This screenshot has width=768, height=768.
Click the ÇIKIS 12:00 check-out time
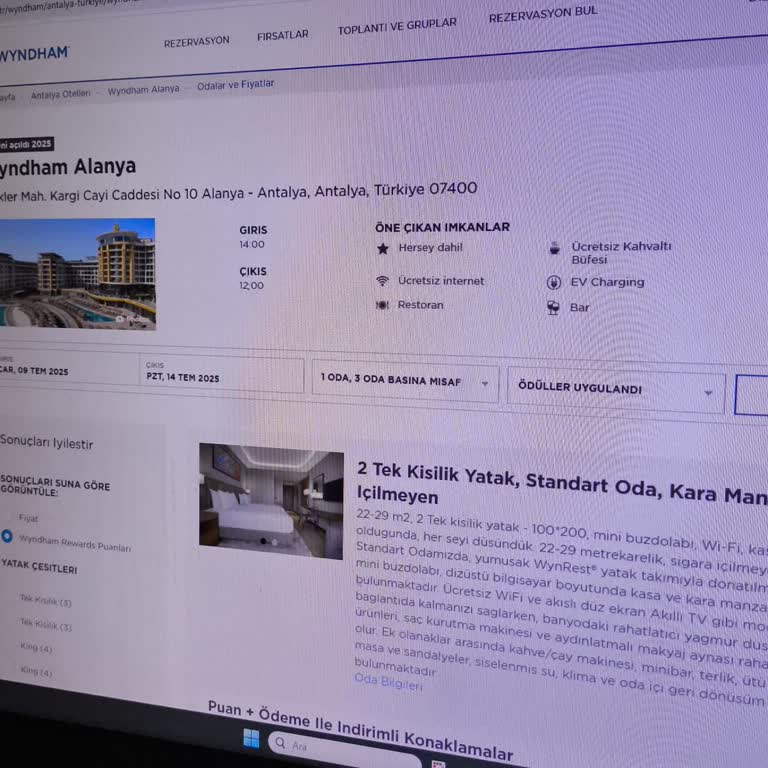(253, 278)
